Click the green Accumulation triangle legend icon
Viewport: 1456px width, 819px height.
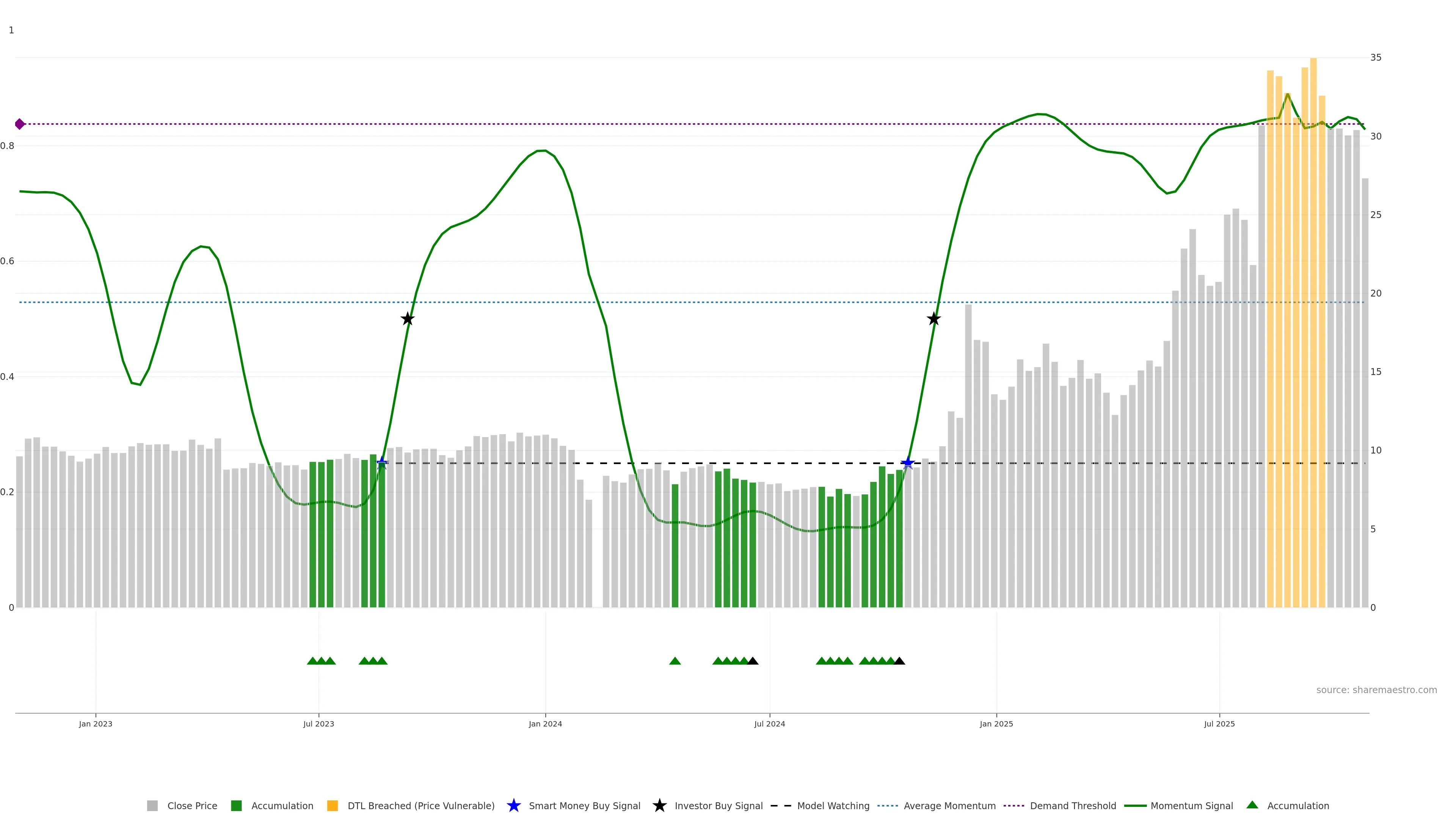point(1252,805)
